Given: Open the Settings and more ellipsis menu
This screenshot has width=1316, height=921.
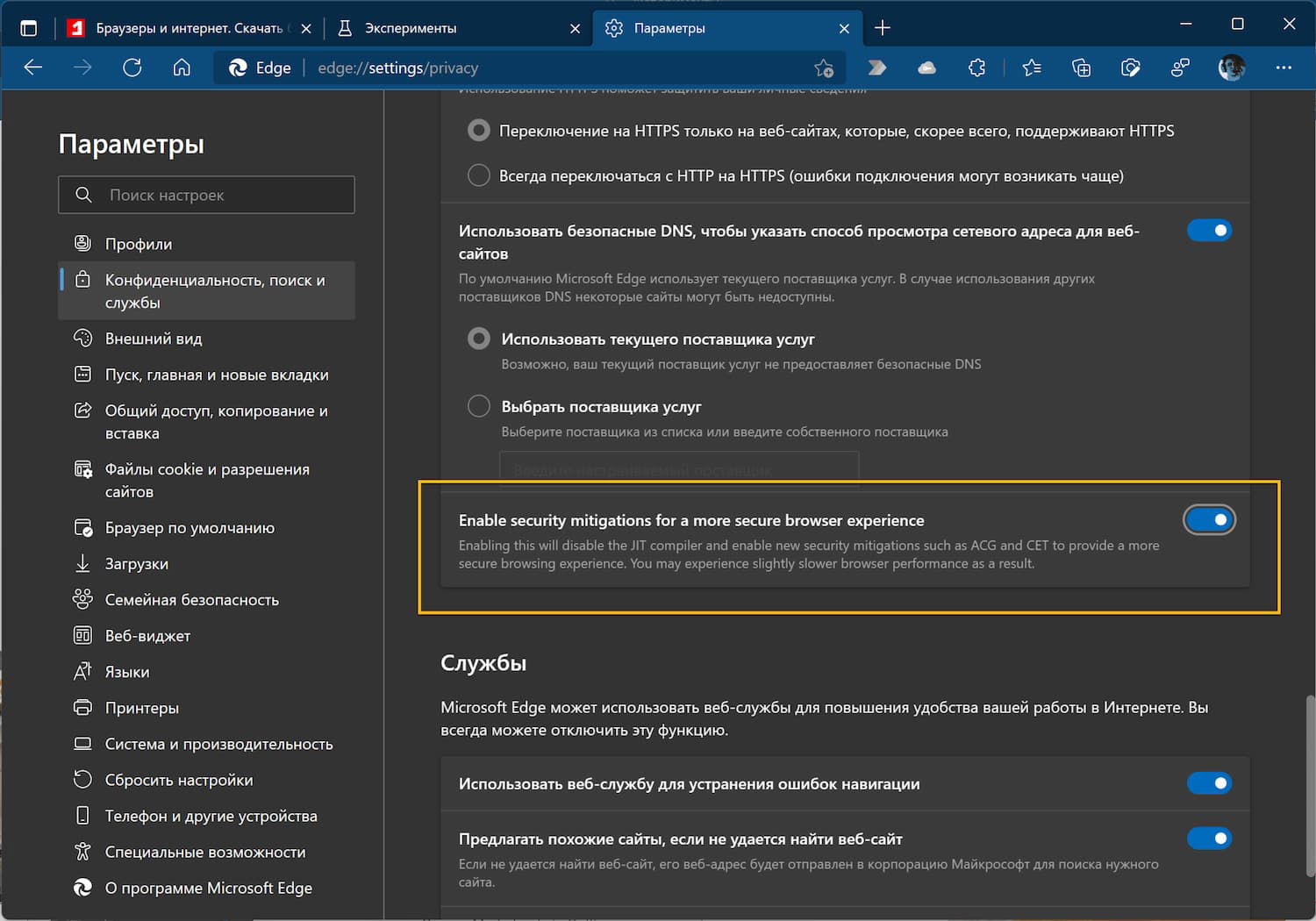Looking at the screenshot, I should coord(1284,68).
